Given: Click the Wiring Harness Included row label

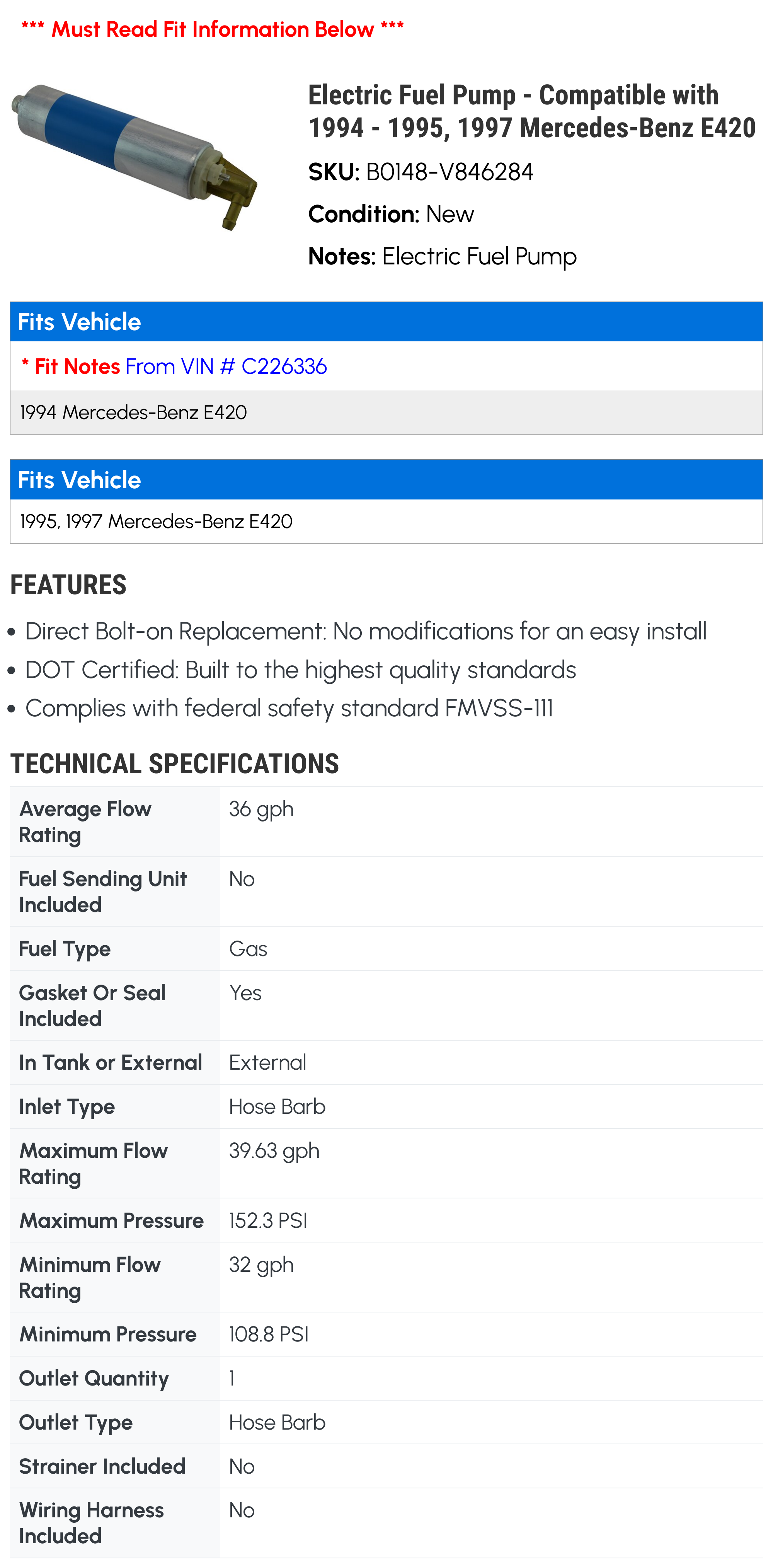Looking at the screenshot, I should tap(91, 1523).
